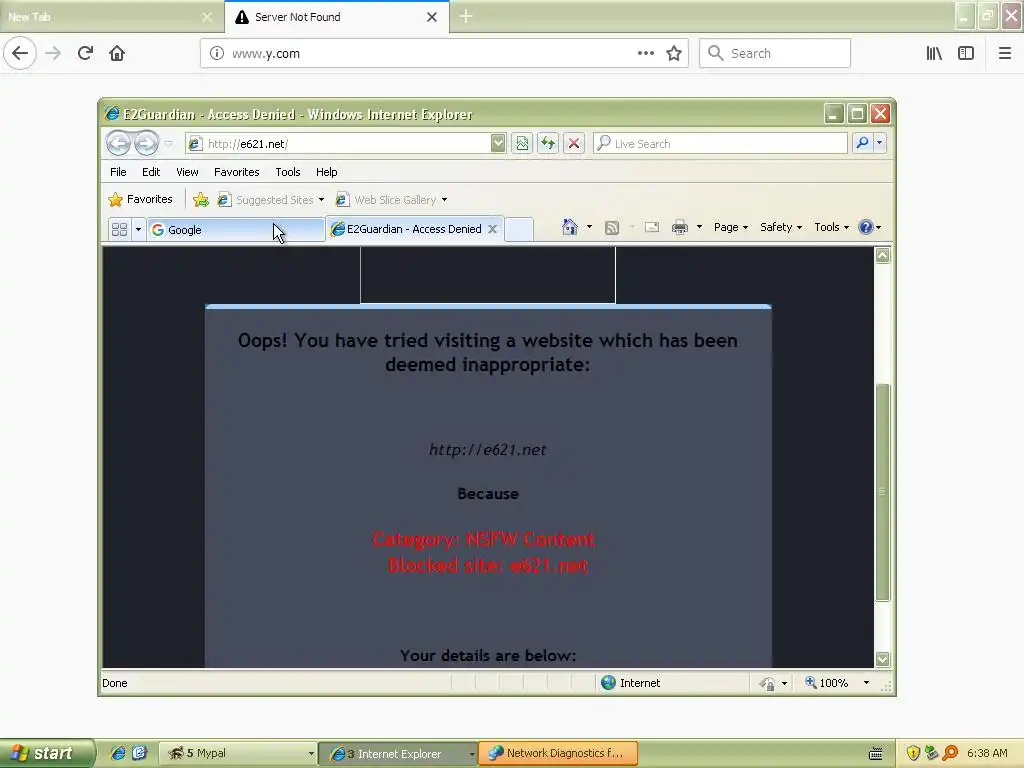The height and width of the screenshot is (768, 1024).
Task: Expand the IE address bar dropdown
Action: coord(498,143)
